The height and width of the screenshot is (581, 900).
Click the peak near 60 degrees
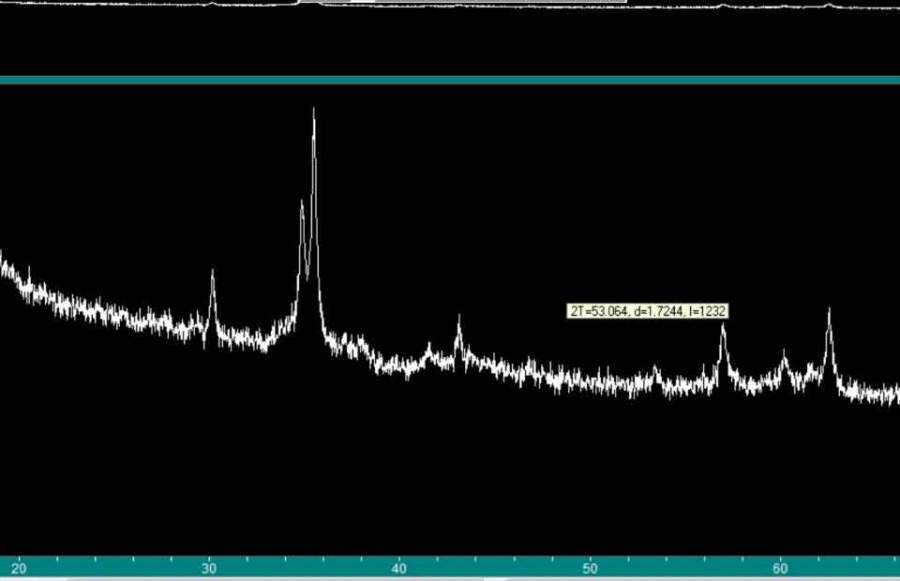(784, 354)
